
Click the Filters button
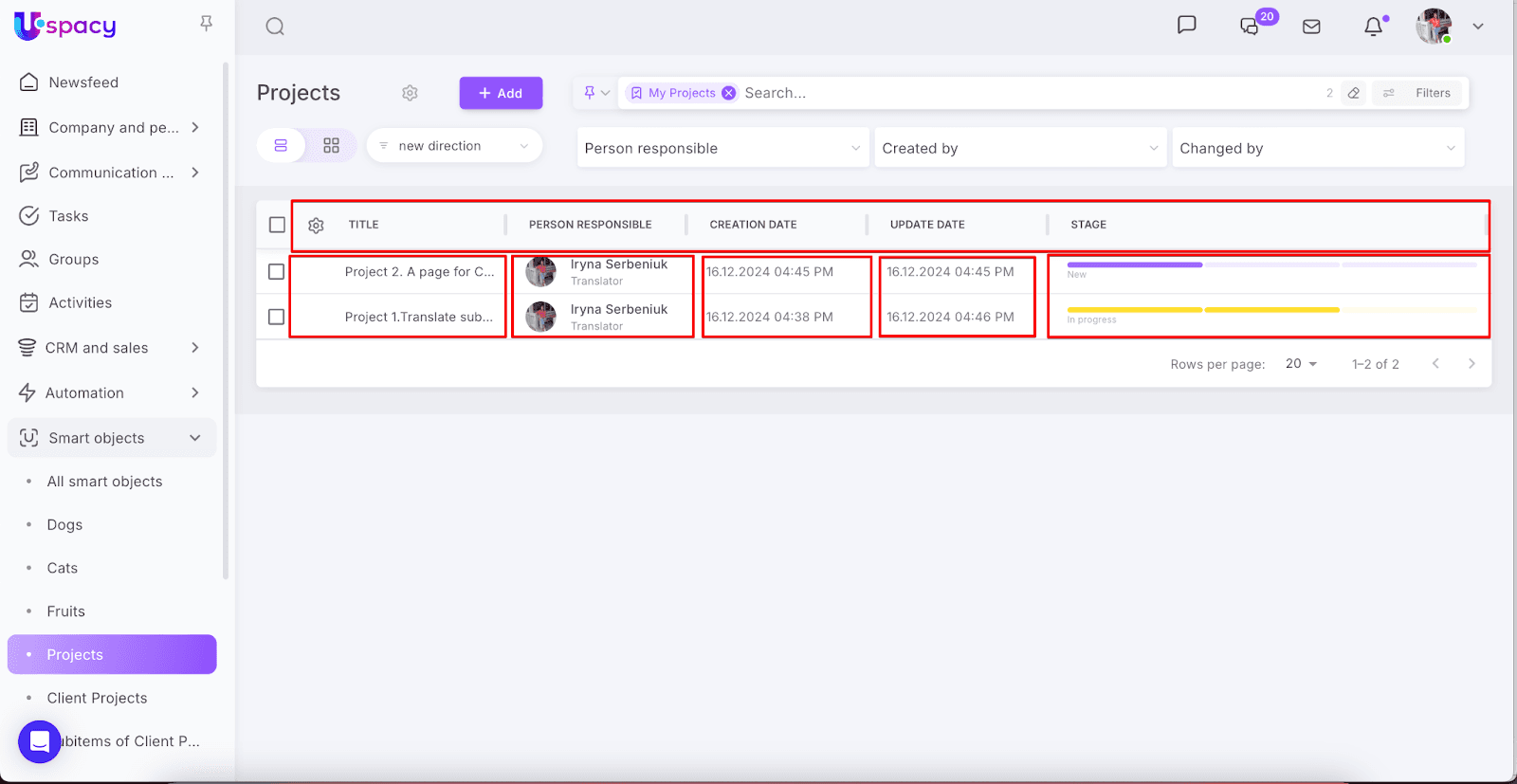click(1420, 93)
